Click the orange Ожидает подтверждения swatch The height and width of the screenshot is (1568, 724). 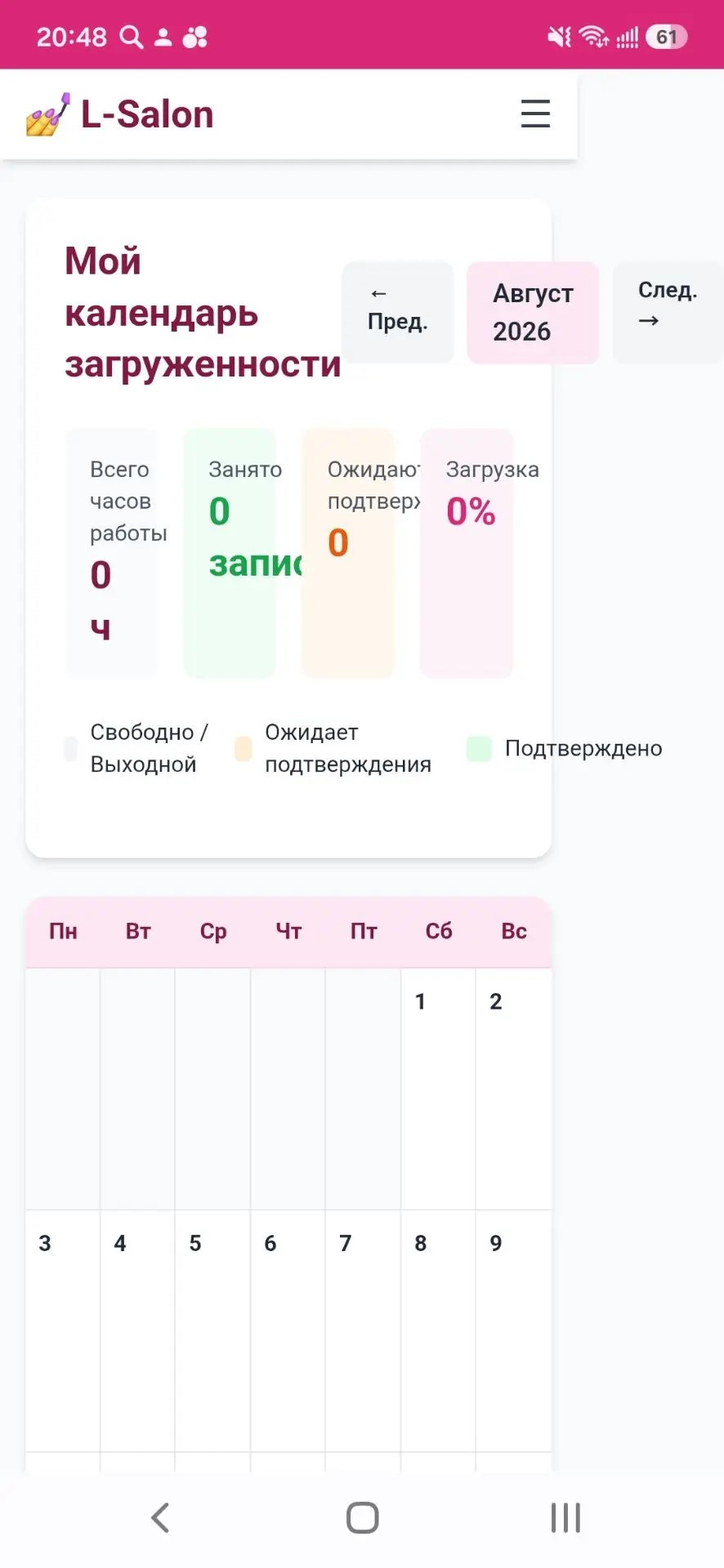coord(243,748)
